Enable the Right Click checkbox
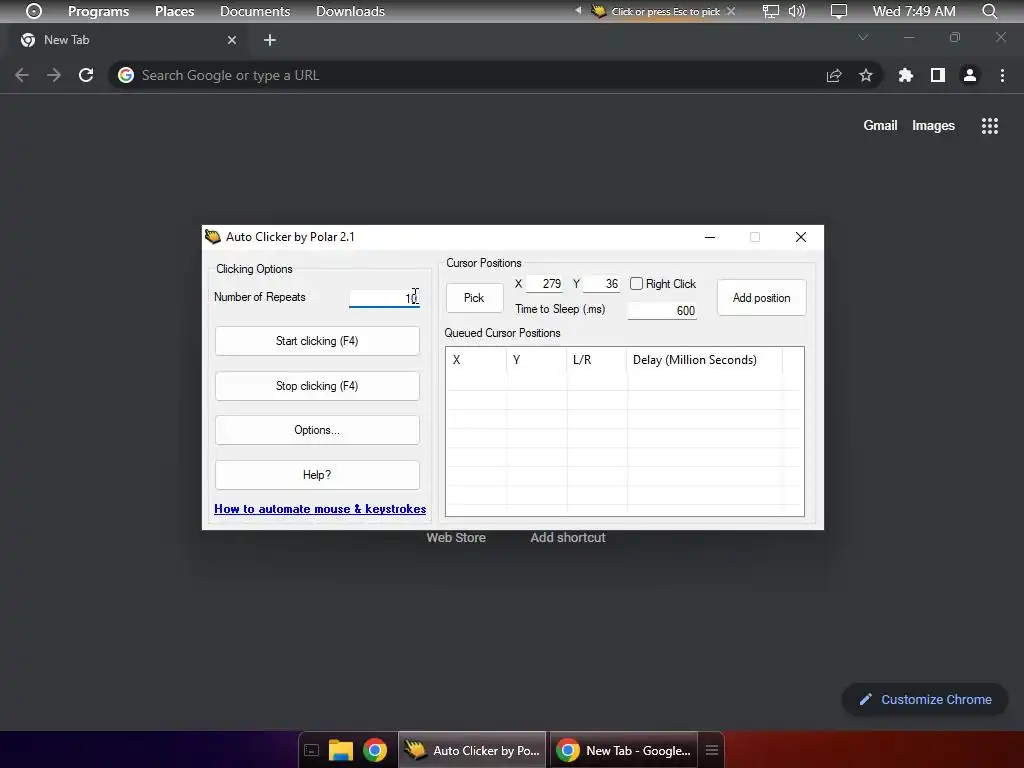This screenshot has height=768, width=1024. pos(636,283)
